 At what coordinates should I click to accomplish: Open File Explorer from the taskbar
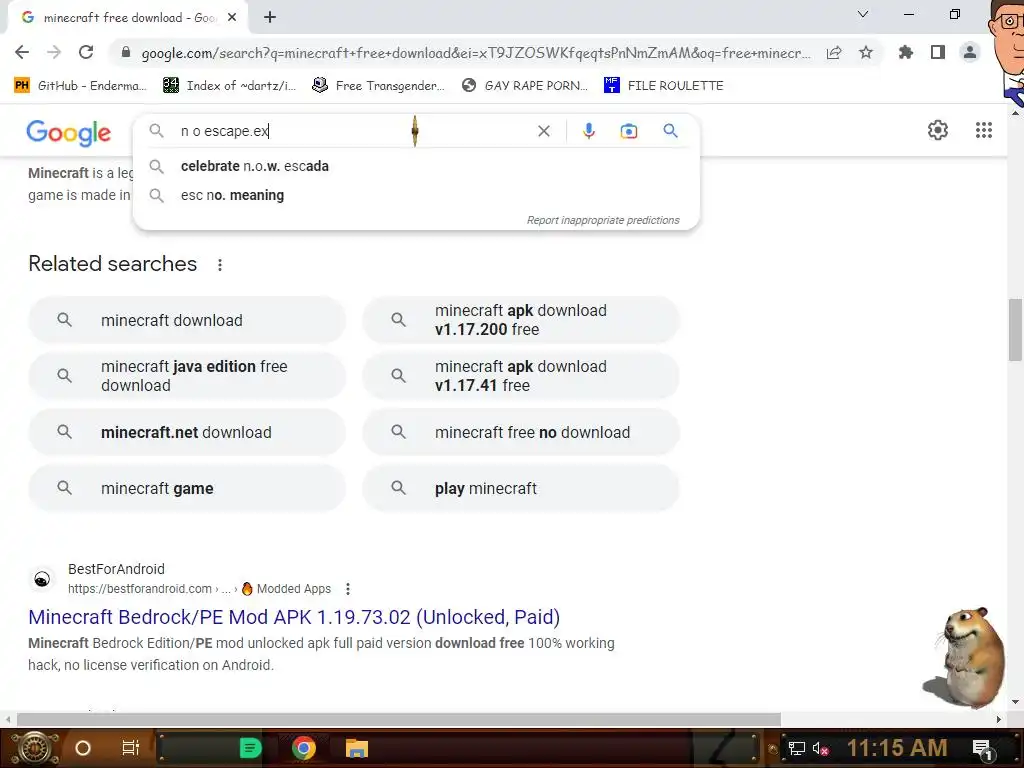[x=357, y=748]
